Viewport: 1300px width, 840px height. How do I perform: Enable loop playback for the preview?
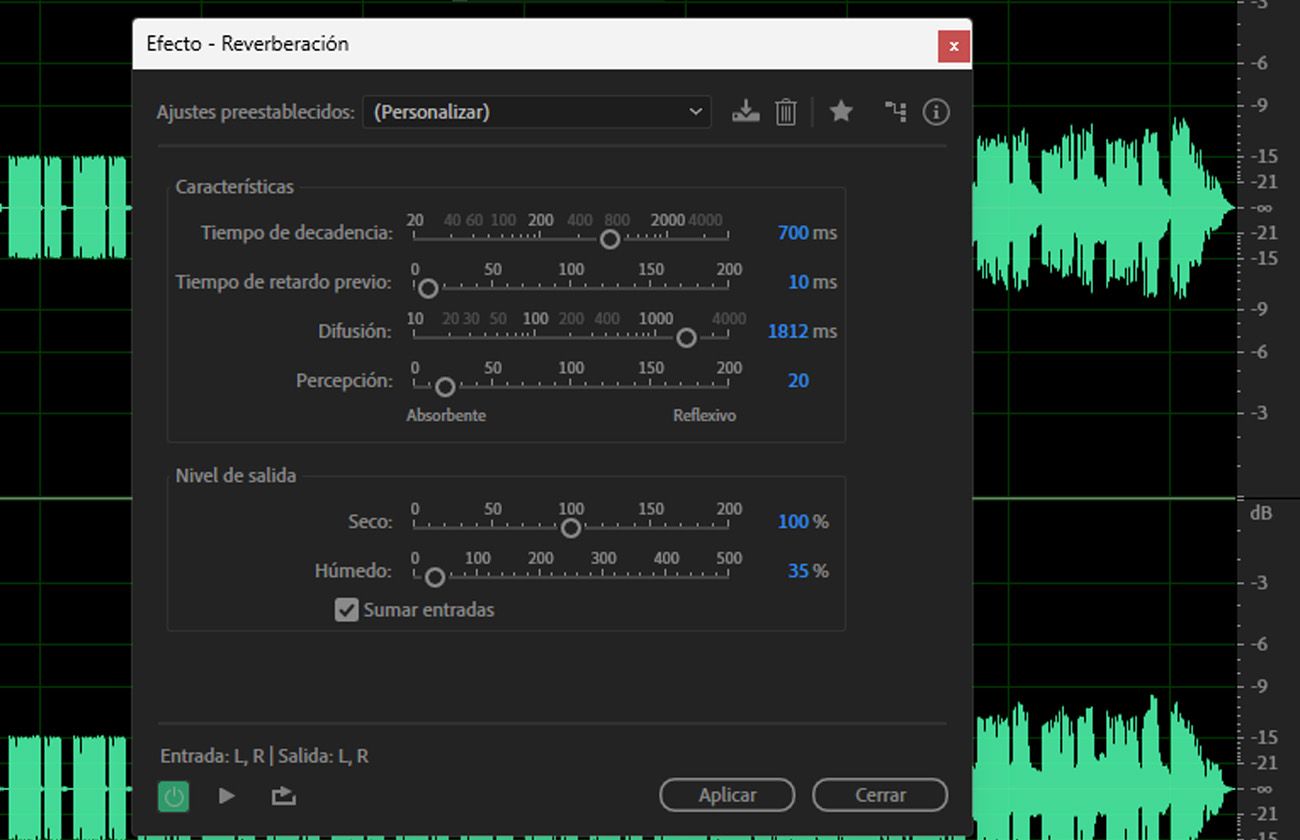pyautogui.click(x=283, y=795)
